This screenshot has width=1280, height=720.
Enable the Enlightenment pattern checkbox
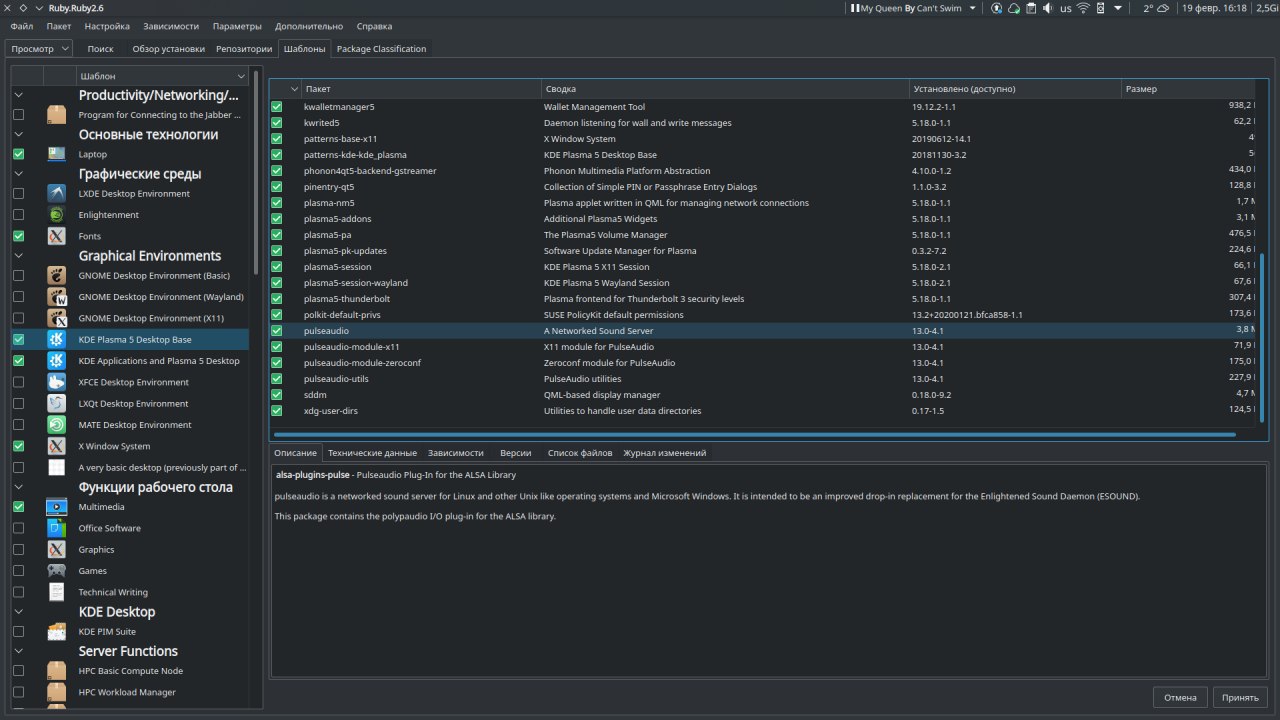[18, 215]
